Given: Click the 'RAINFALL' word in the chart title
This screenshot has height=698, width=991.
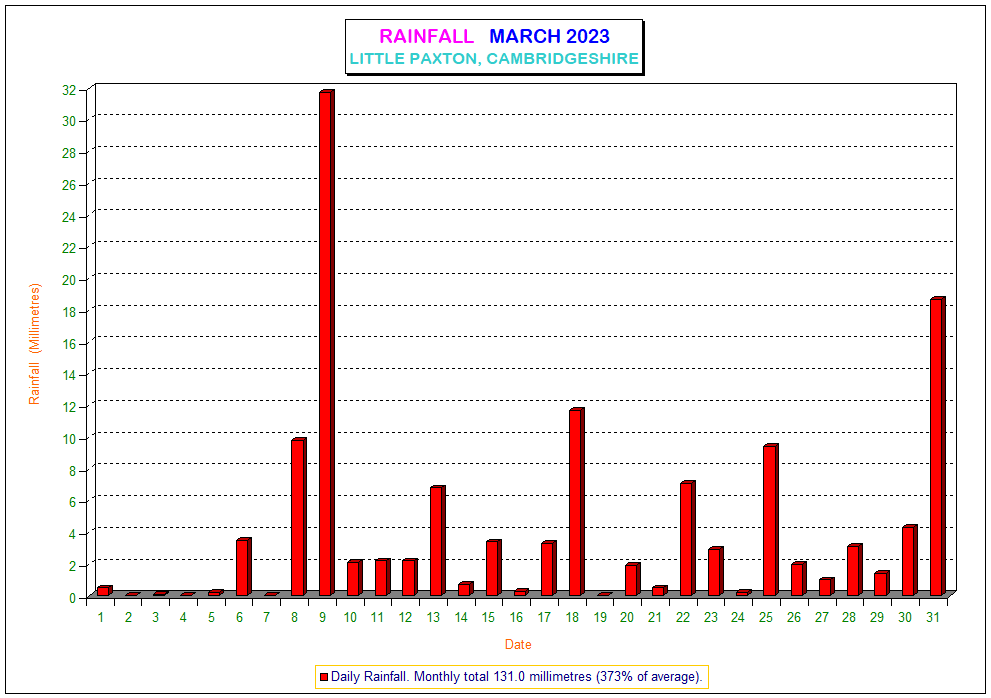Looking at the screenshot, I should tap(426, 36).
